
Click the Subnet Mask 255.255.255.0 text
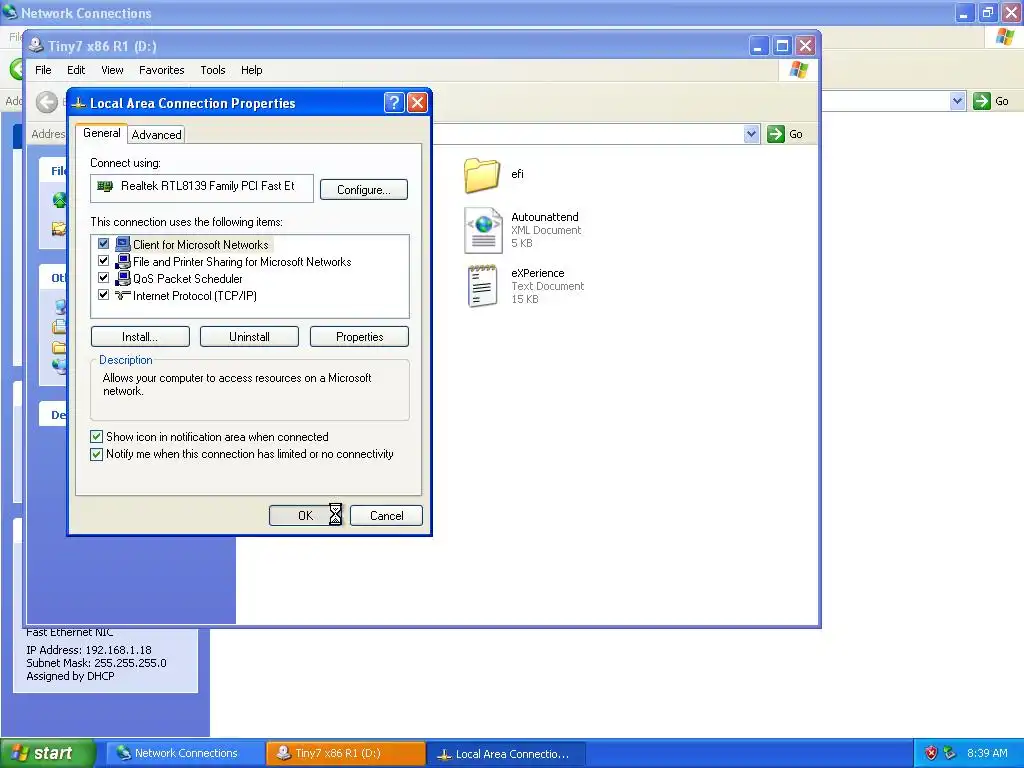coord(96,663)
